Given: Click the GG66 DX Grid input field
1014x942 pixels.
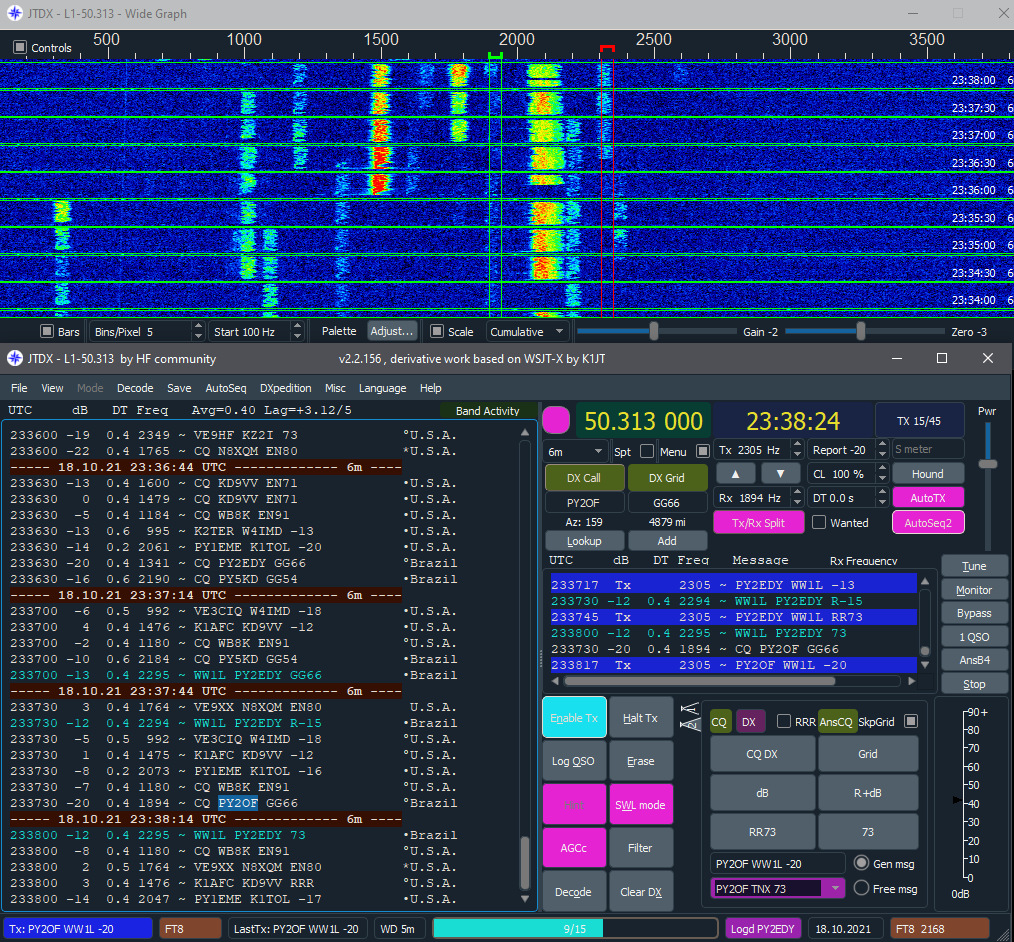Looking at the screenshot, I should [x=666, y=502].
